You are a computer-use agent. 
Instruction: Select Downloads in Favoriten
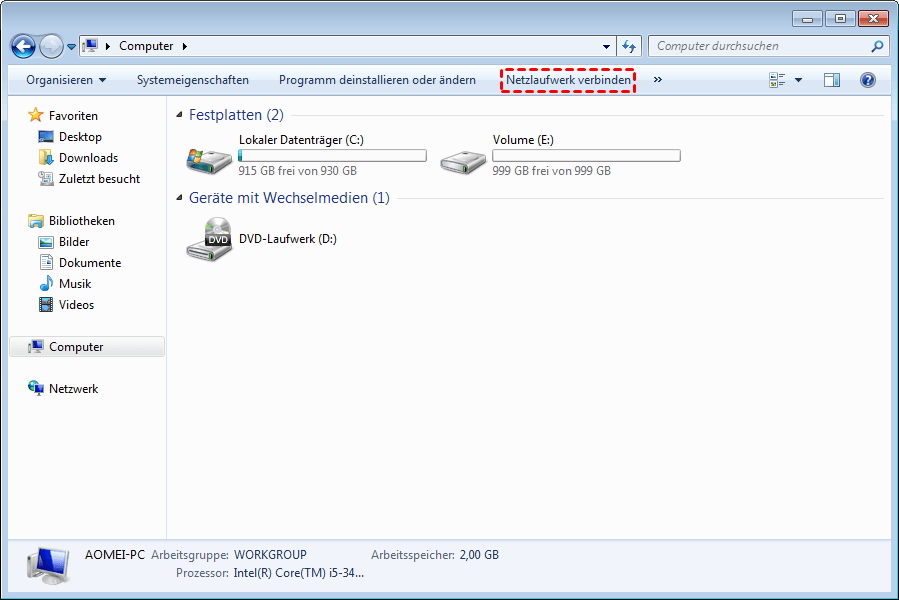point(88,158)
